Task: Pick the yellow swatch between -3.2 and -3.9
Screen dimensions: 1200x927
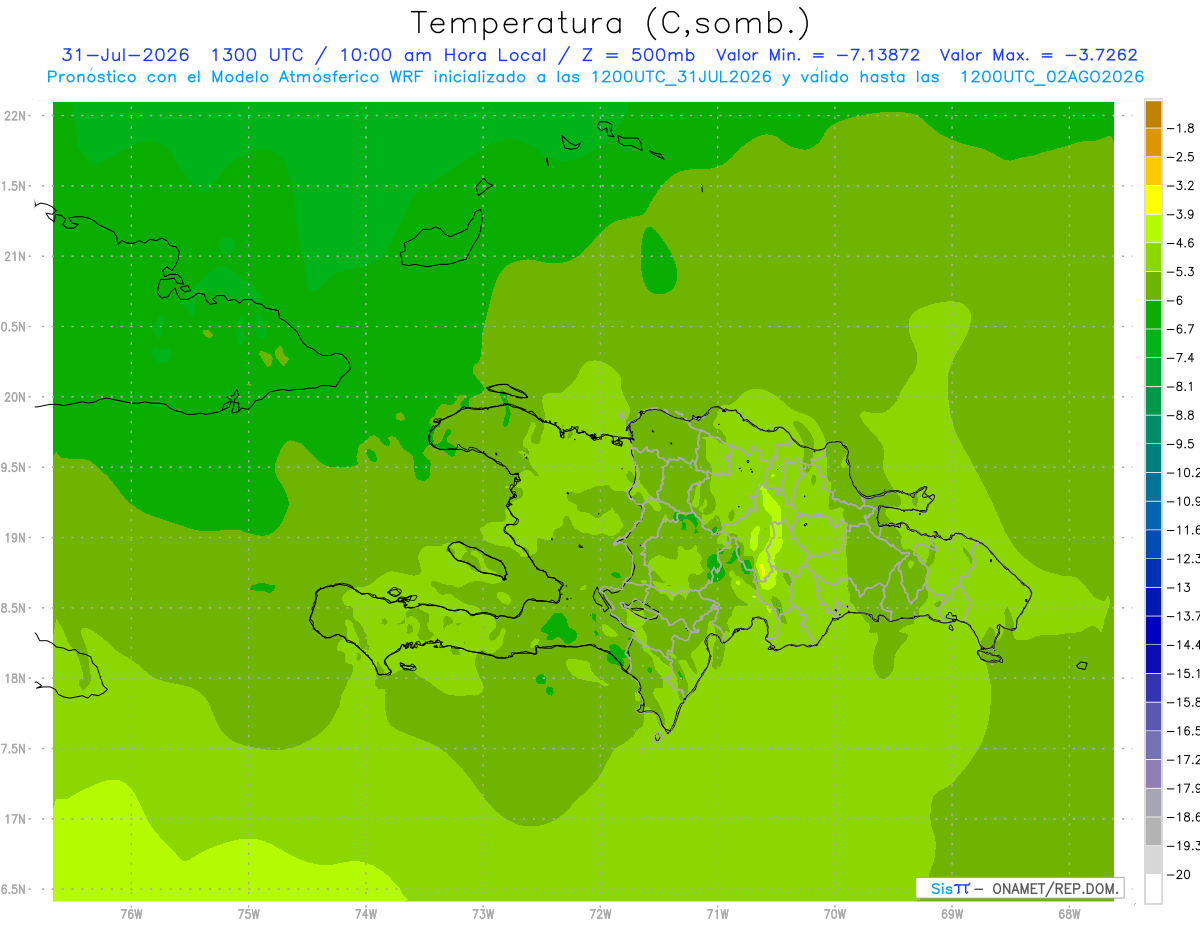Action: point(1153,200)
